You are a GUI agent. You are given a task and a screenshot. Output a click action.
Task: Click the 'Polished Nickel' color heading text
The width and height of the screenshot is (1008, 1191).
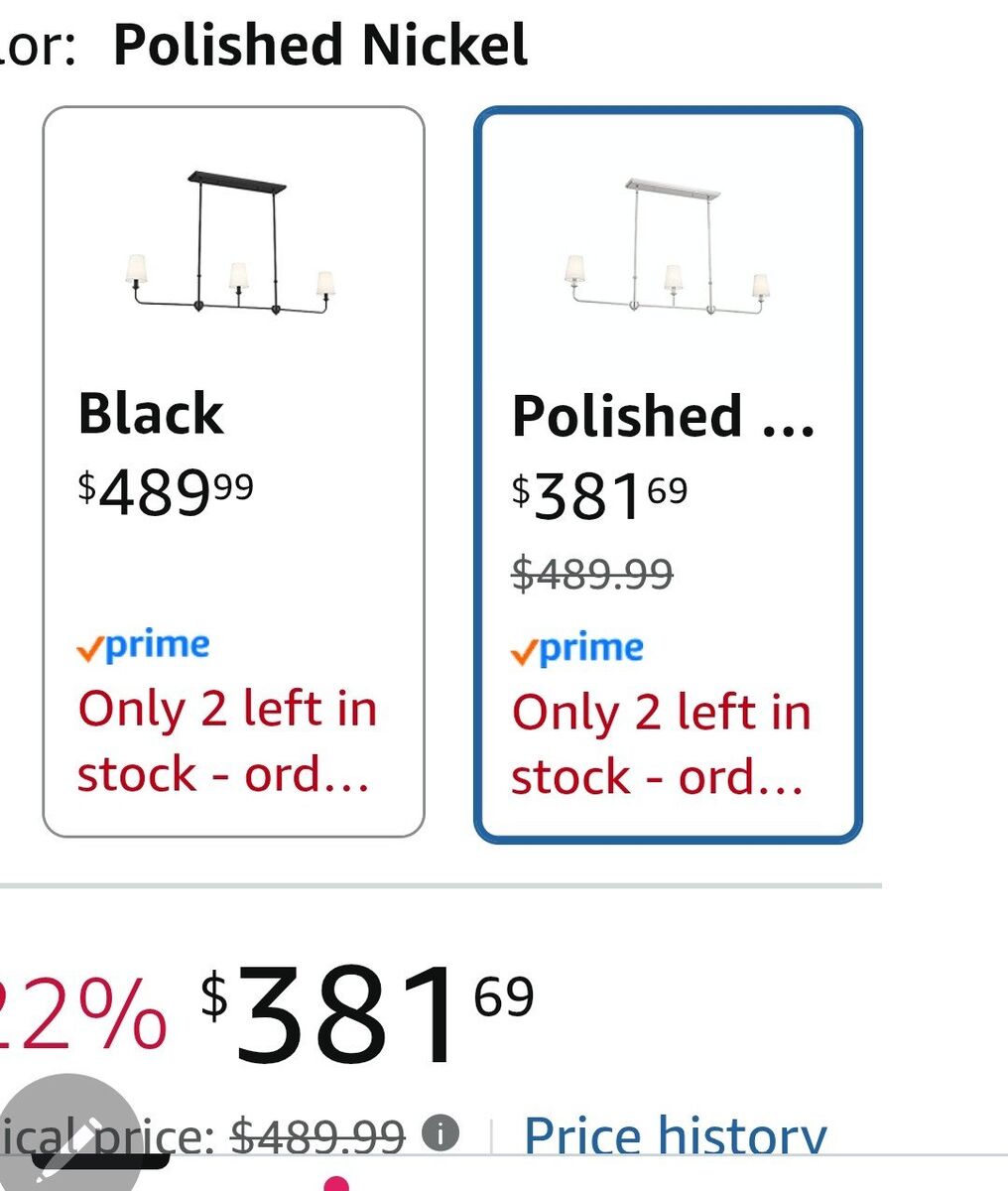pos(319,46)
